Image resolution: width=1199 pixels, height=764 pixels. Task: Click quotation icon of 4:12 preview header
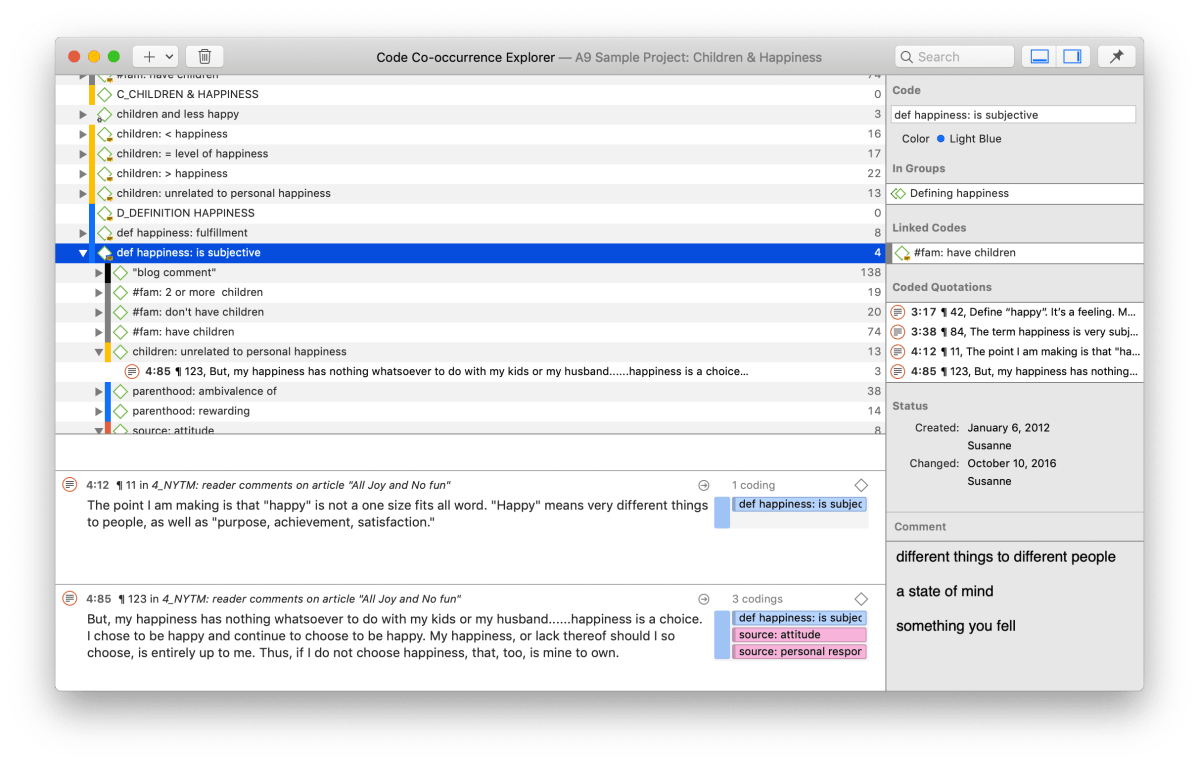point(70,484)
